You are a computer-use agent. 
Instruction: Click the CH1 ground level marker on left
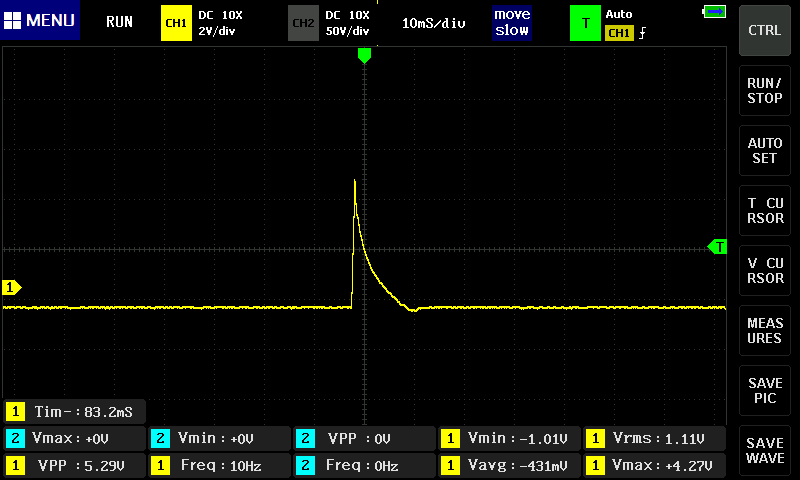click(12, 288)
